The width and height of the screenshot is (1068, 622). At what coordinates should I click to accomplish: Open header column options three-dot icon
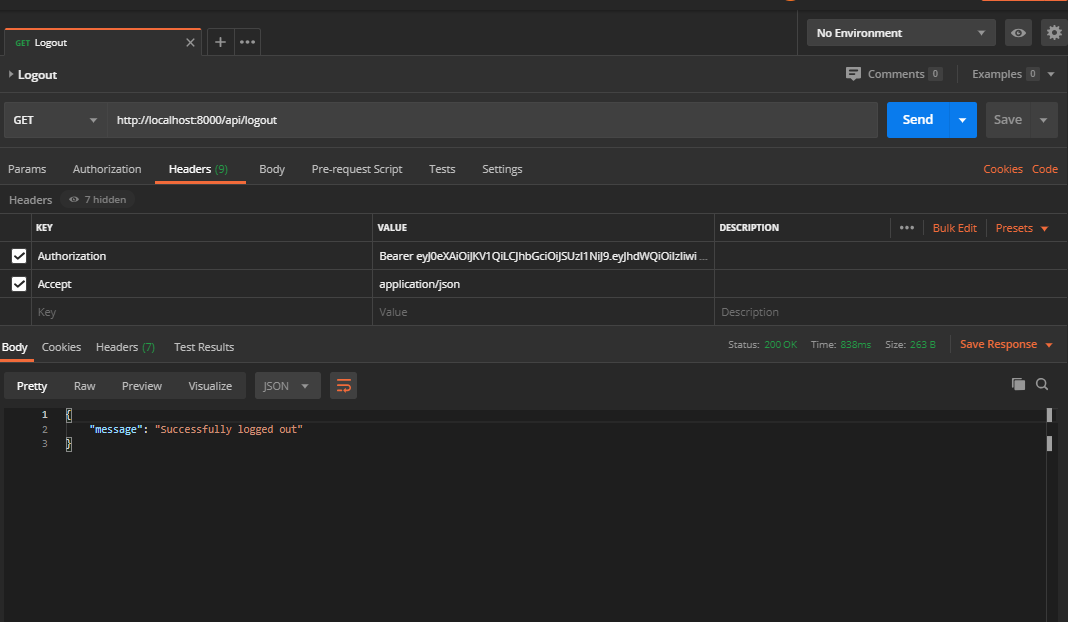pyautogui.click(x=907, y=228)
